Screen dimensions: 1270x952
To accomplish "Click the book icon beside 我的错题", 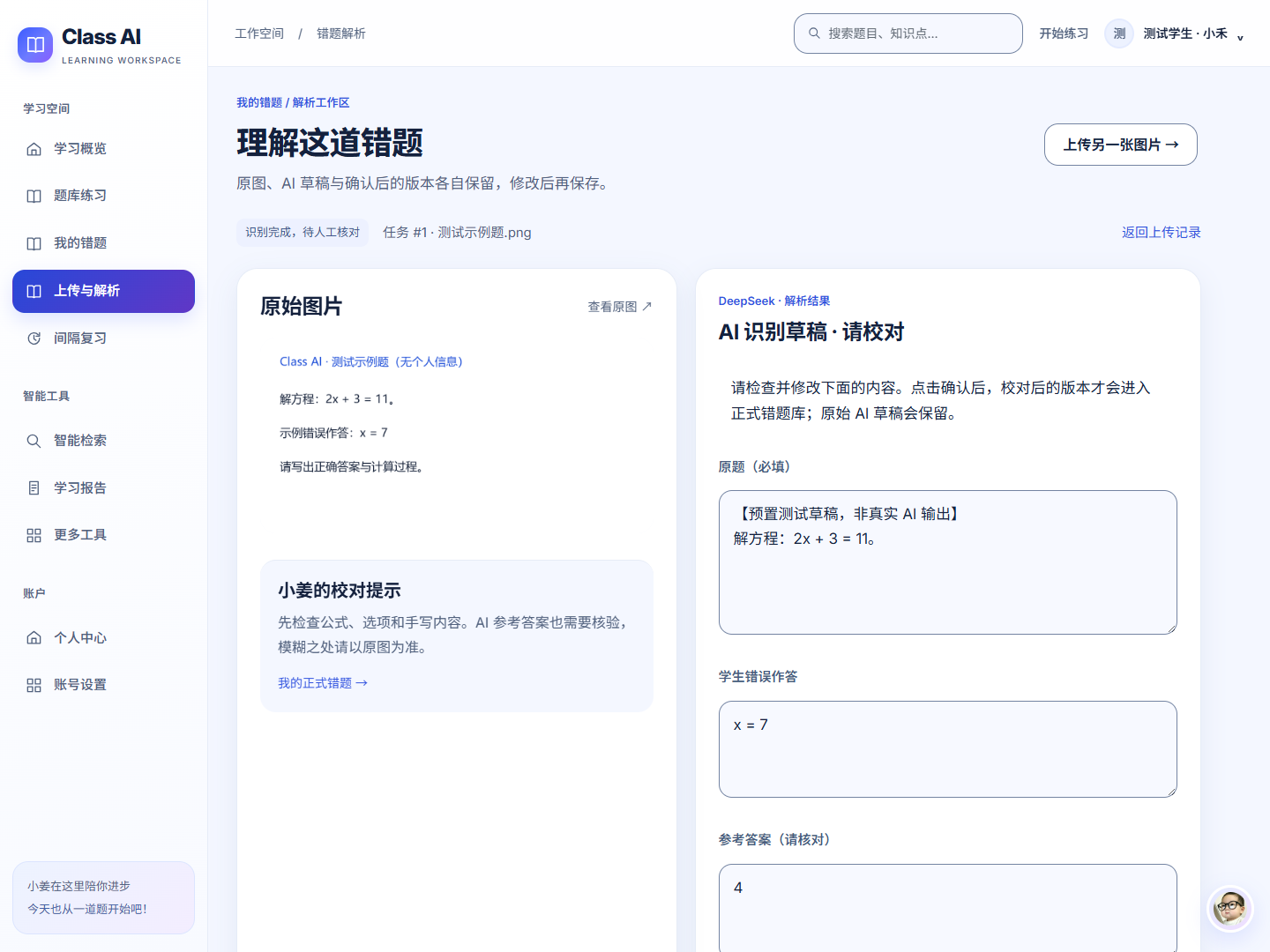I will (x=34, y=243).
